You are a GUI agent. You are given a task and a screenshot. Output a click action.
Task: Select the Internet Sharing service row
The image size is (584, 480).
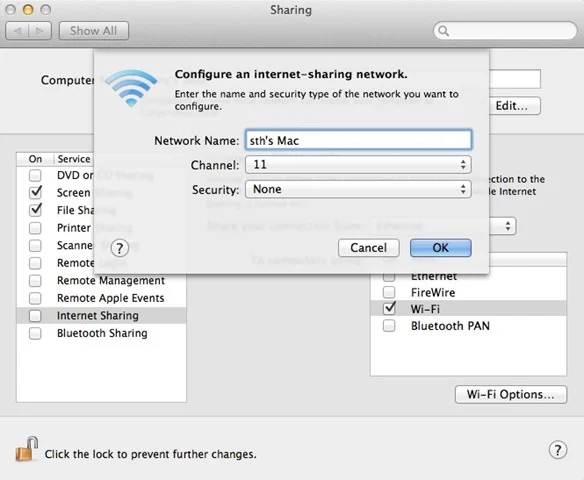pos(101,316)
